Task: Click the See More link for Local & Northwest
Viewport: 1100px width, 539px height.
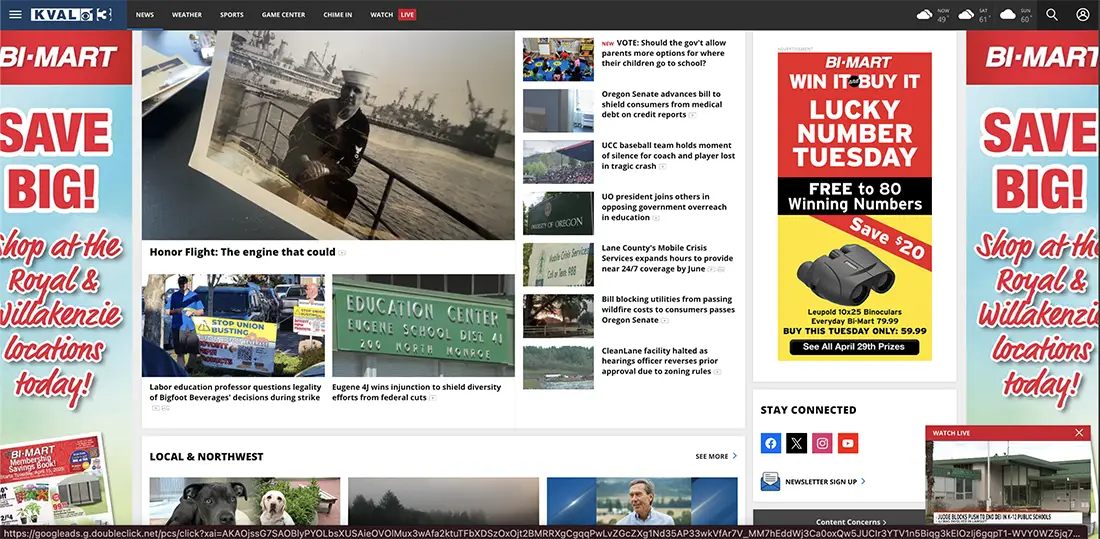Action: pyautogui.click(x=716, y=456)
